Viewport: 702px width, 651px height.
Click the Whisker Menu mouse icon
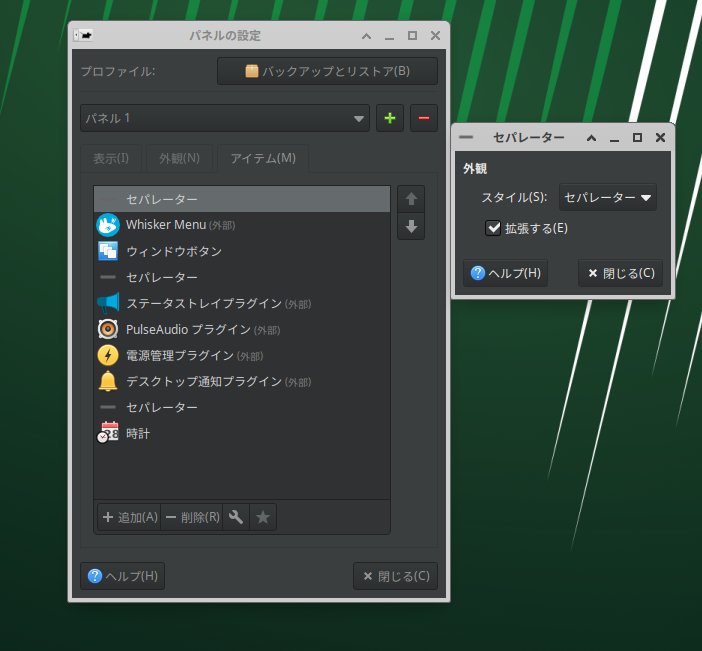point(108,225)
